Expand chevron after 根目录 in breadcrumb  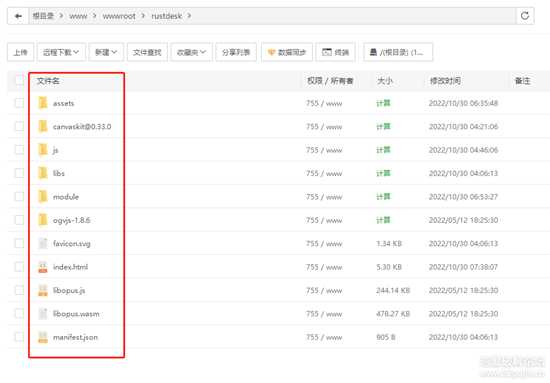click(x=61, y=16)
